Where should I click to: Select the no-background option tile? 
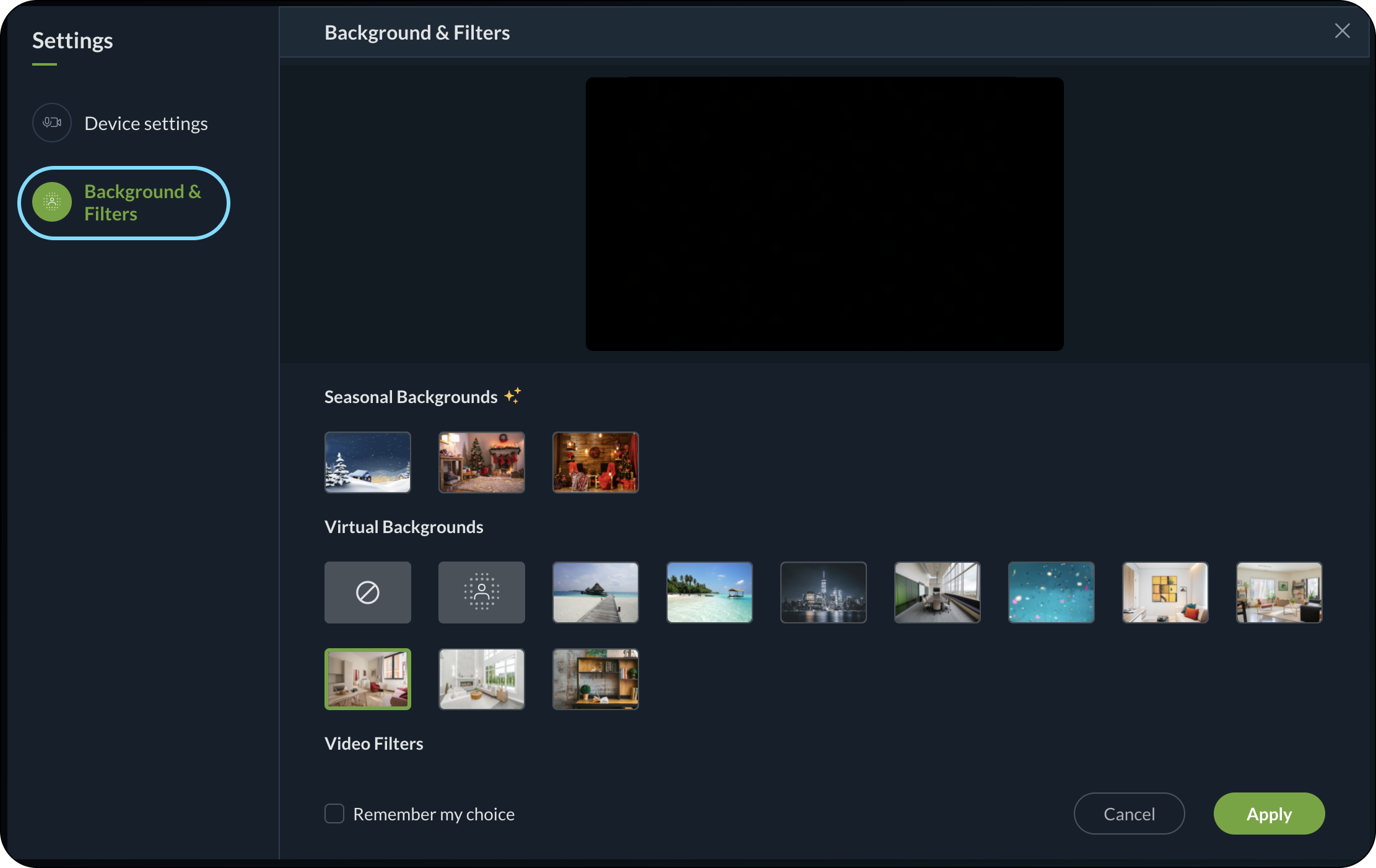click(x=367, y=592)
